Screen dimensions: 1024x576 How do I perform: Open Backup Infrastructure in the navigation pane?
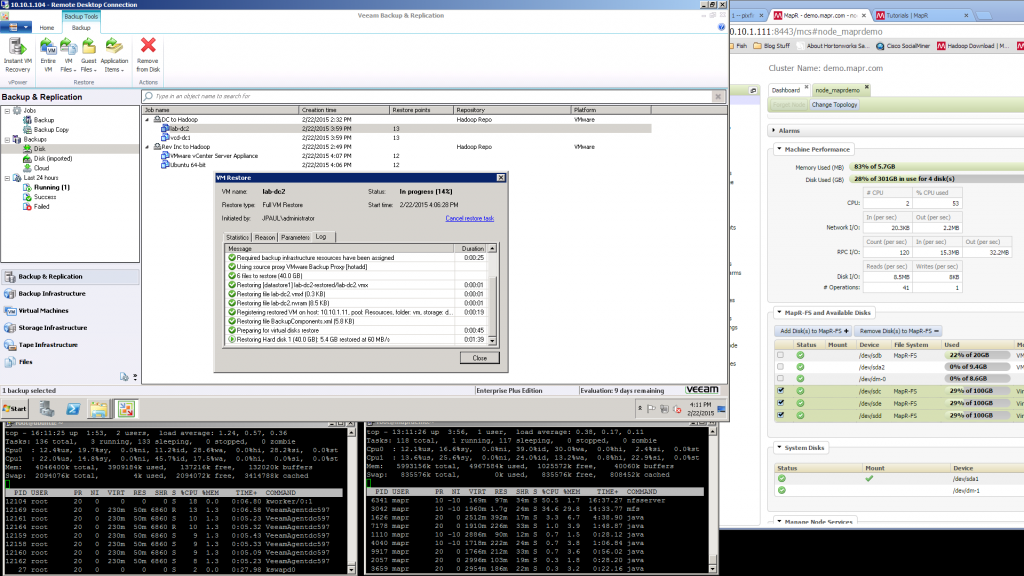(x=52, y=293)
